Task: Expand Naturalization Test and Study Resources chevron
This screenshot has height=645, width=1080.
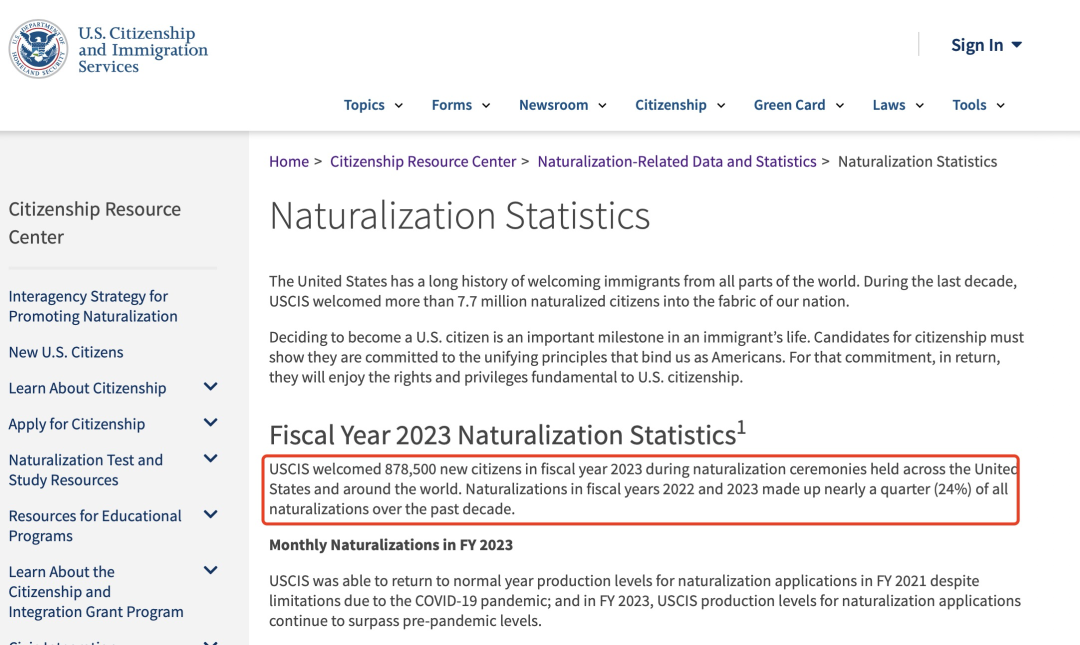Action: (x=210, y=459)
